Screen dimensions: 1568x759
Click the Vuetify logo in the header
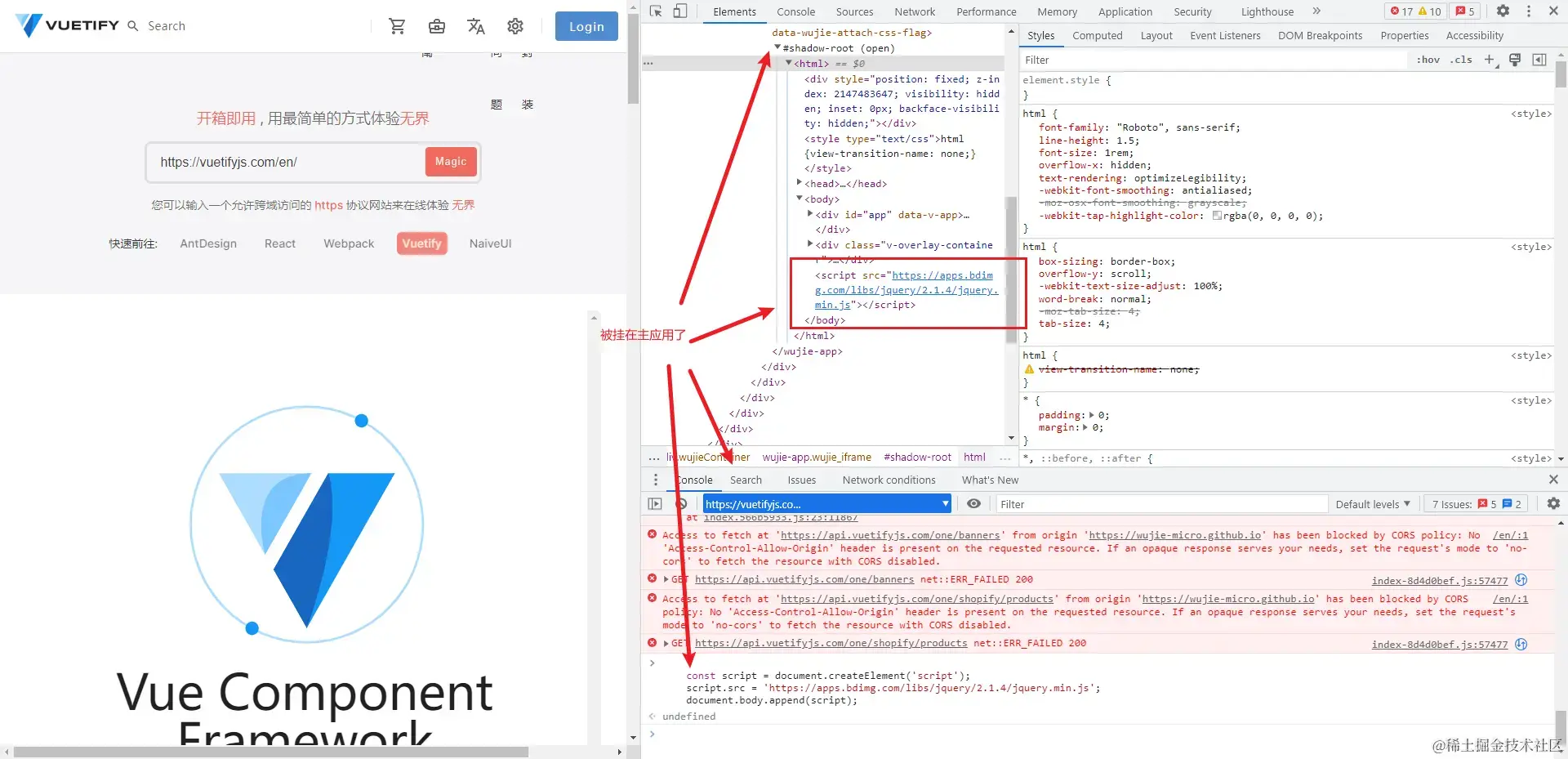(x=68, y=25)
